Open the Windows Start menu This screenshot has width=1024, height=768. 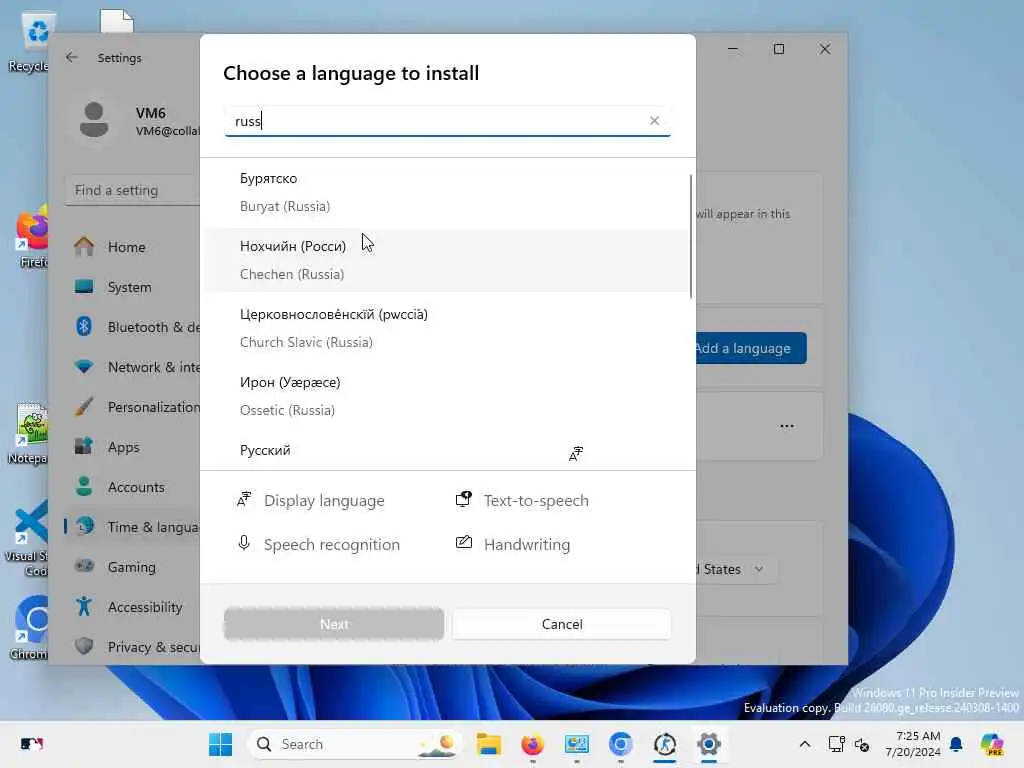pyautogui.click(x=220, y=744)
